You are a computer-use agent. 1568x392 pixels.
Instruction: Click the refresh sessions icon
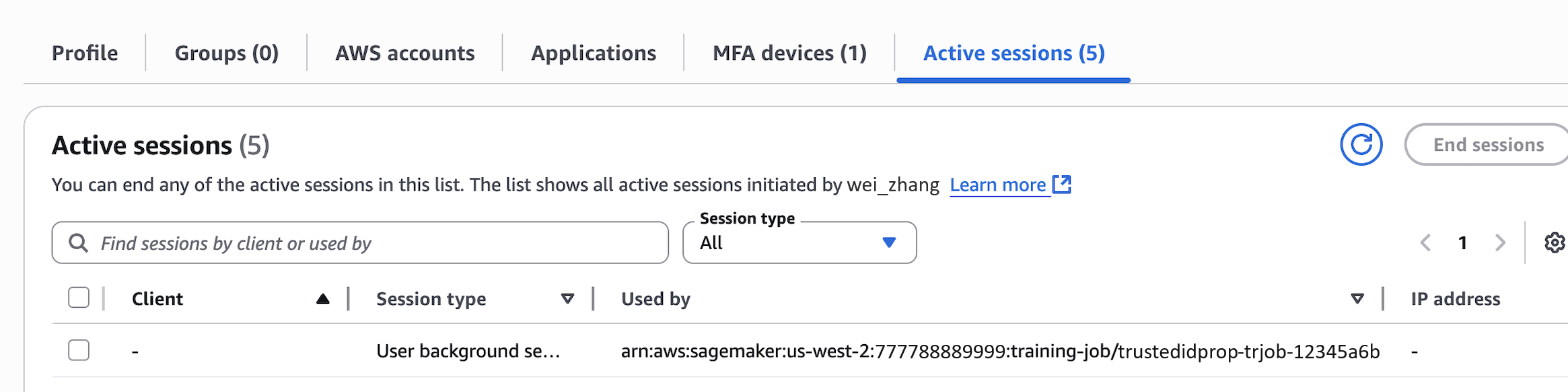1361,144
